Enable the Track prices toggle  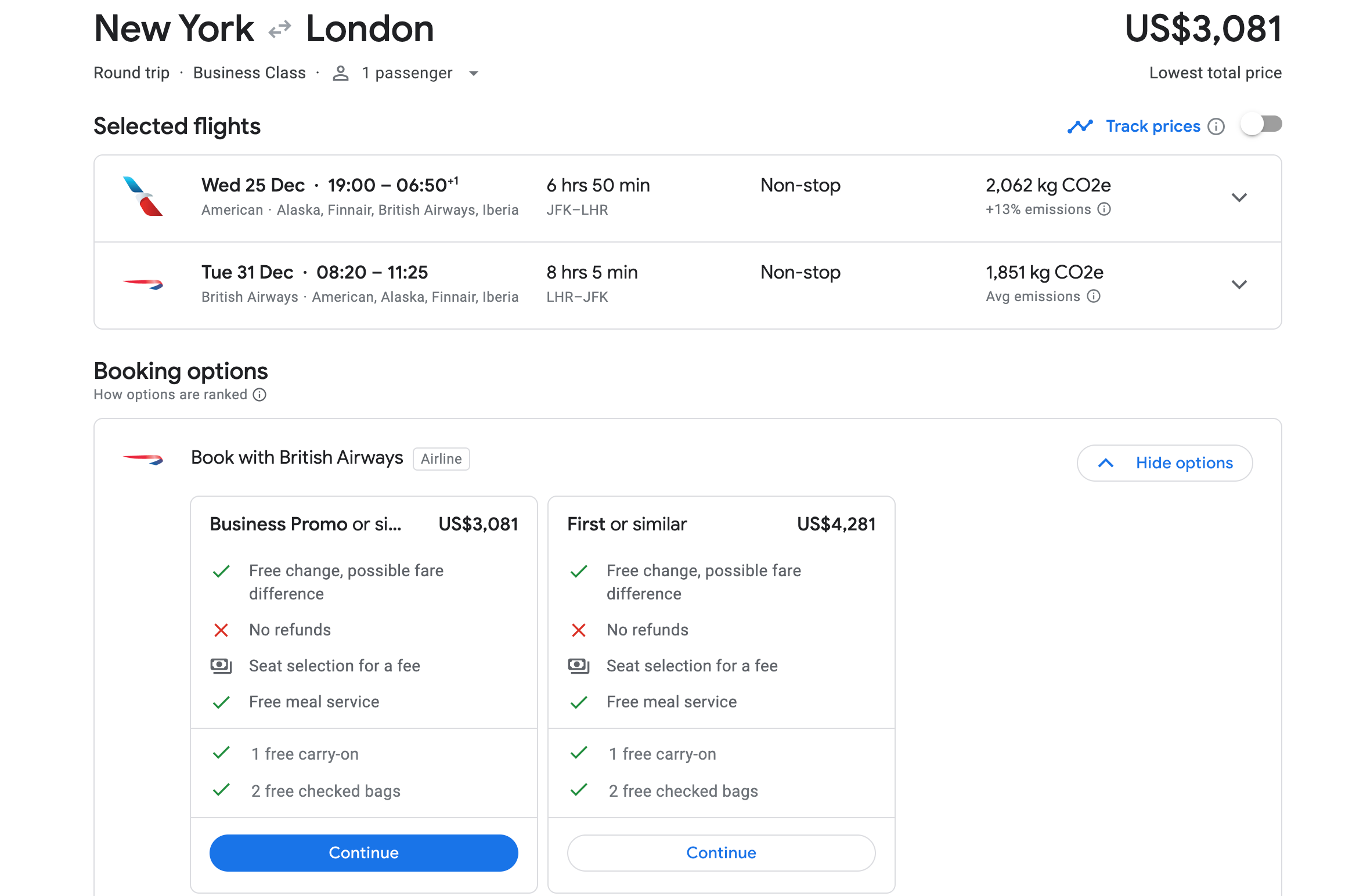[x=1261, y=125]
